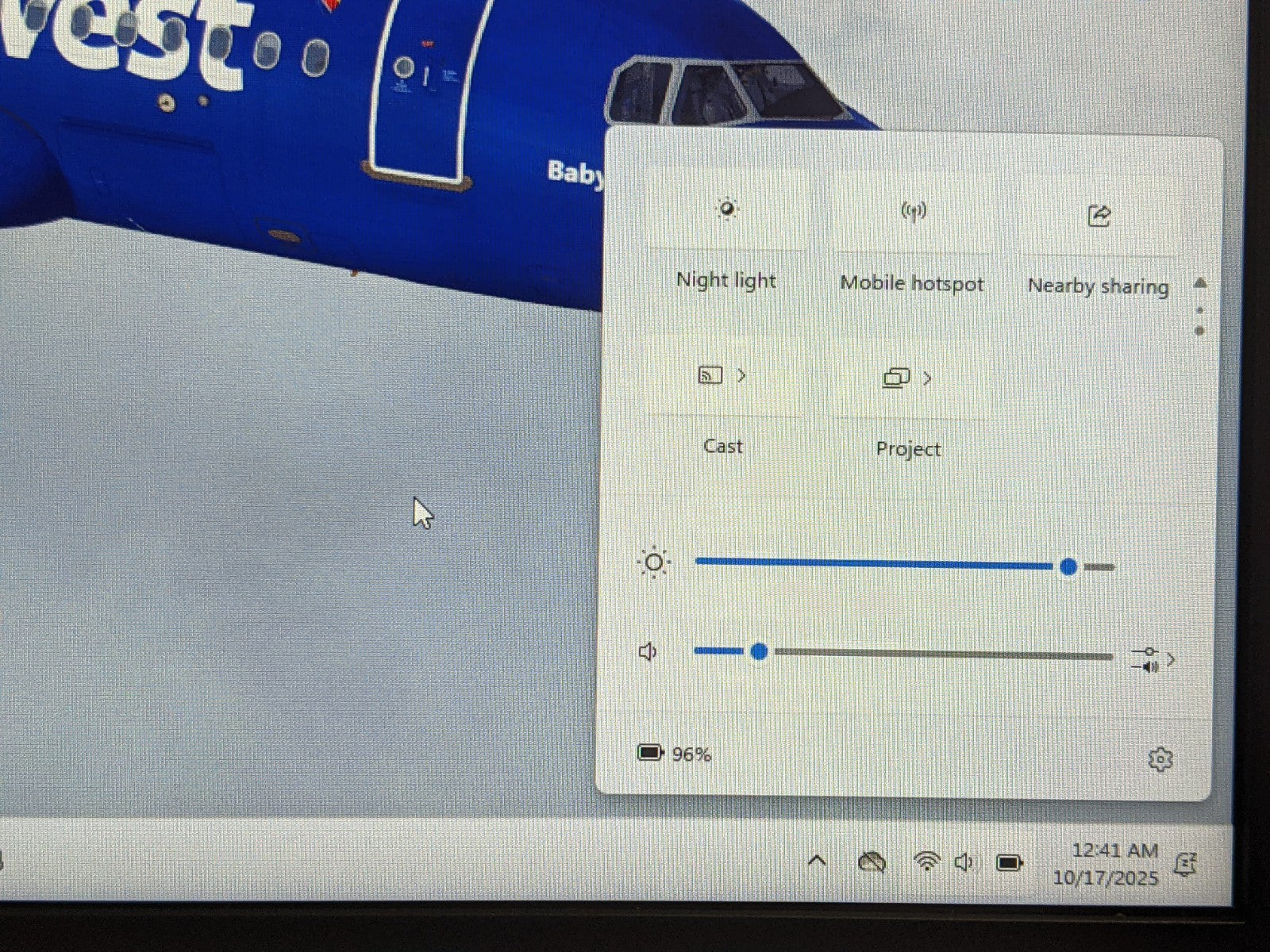
Task: Click the volume slider handle
Action: (x=759, y=651)
